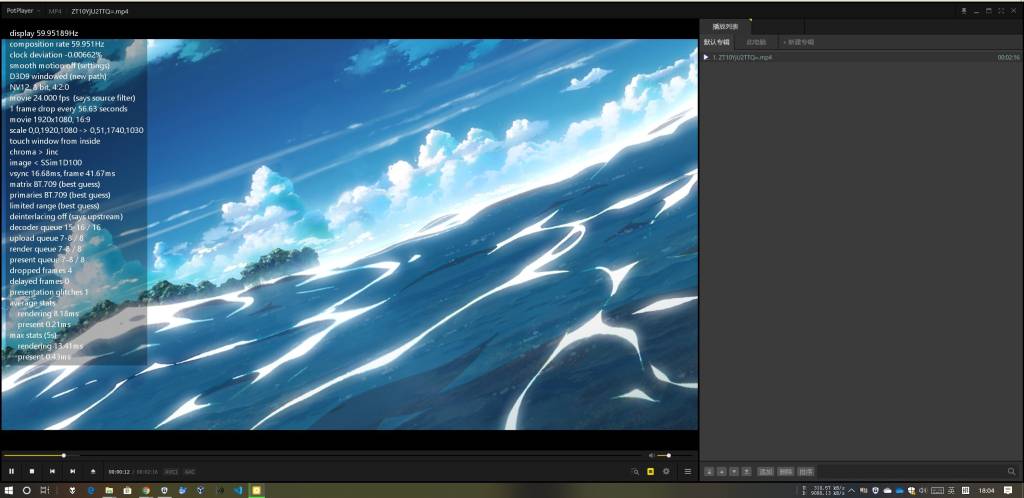Image resolution: width=1024 pixels, height=498 pixels.
Task: Select playlist item ZT10YjU2TTQ=.mp4
Action: pos(861,57)
